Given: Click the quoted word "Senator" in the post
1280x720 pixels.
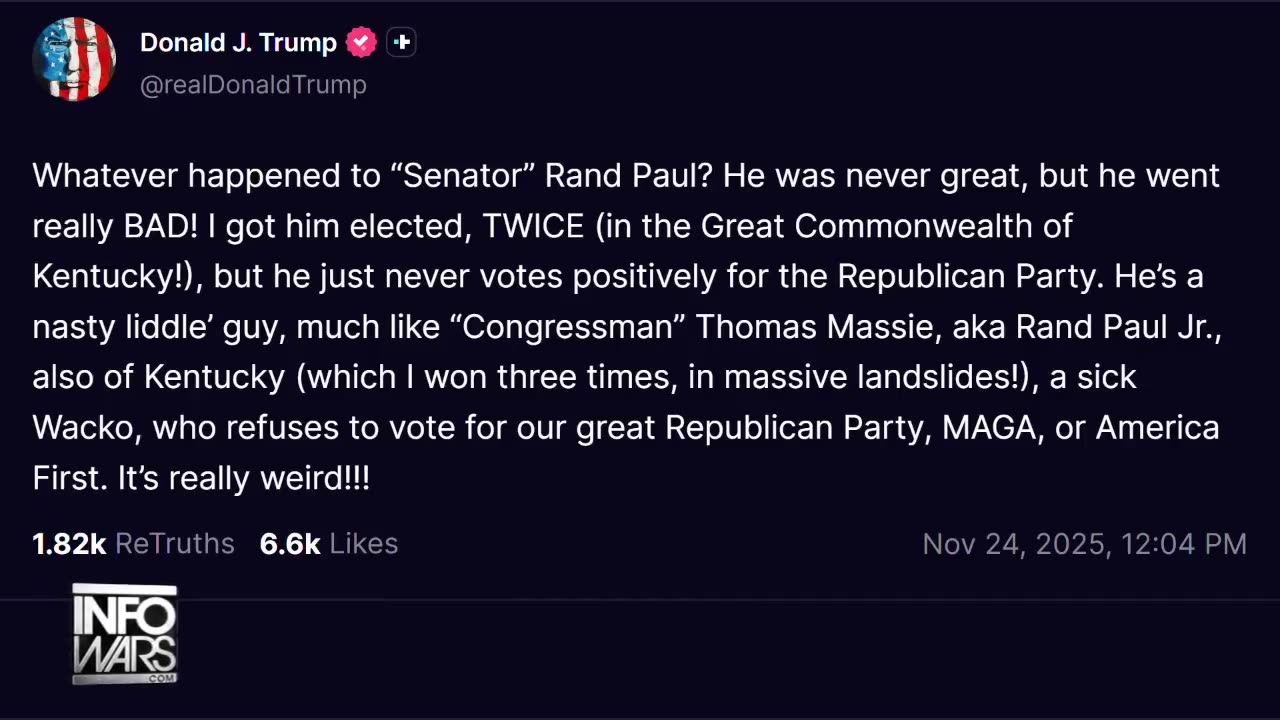Looking at the screenshot, I should (472, 176).
